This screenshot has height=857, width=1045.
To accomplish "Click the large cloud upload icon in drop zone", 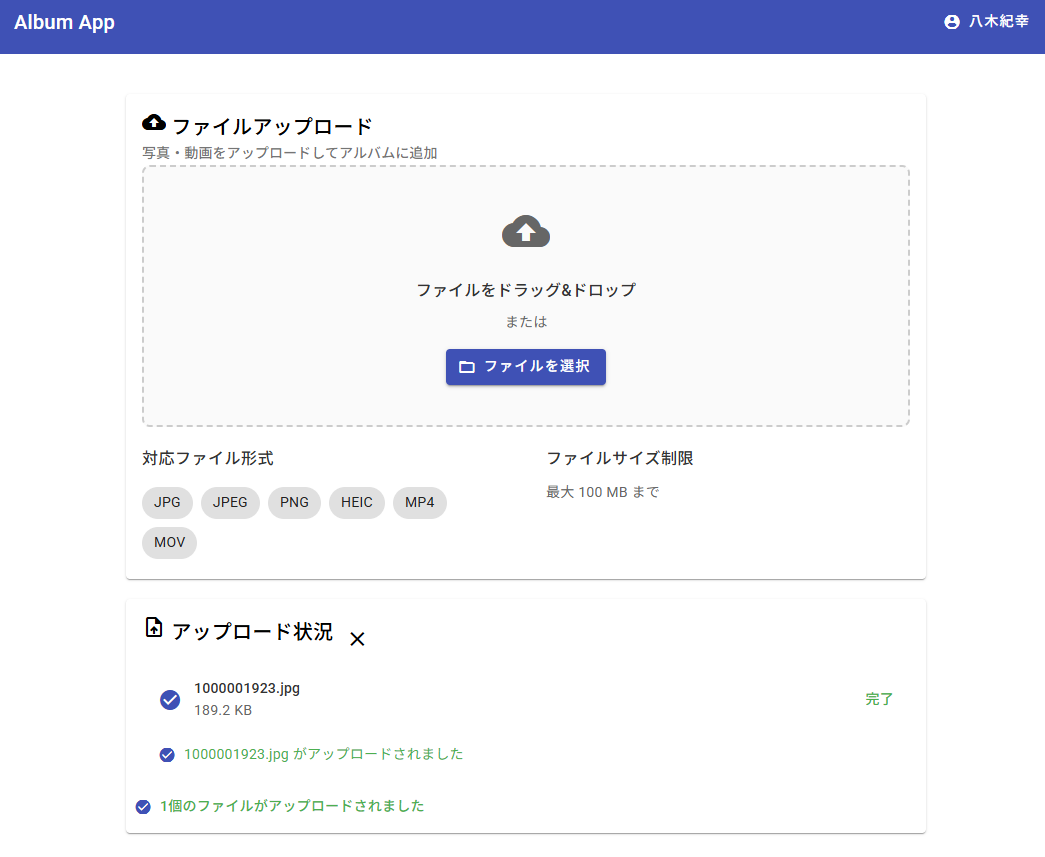I will pyautogui.click(x=526, y=232).
